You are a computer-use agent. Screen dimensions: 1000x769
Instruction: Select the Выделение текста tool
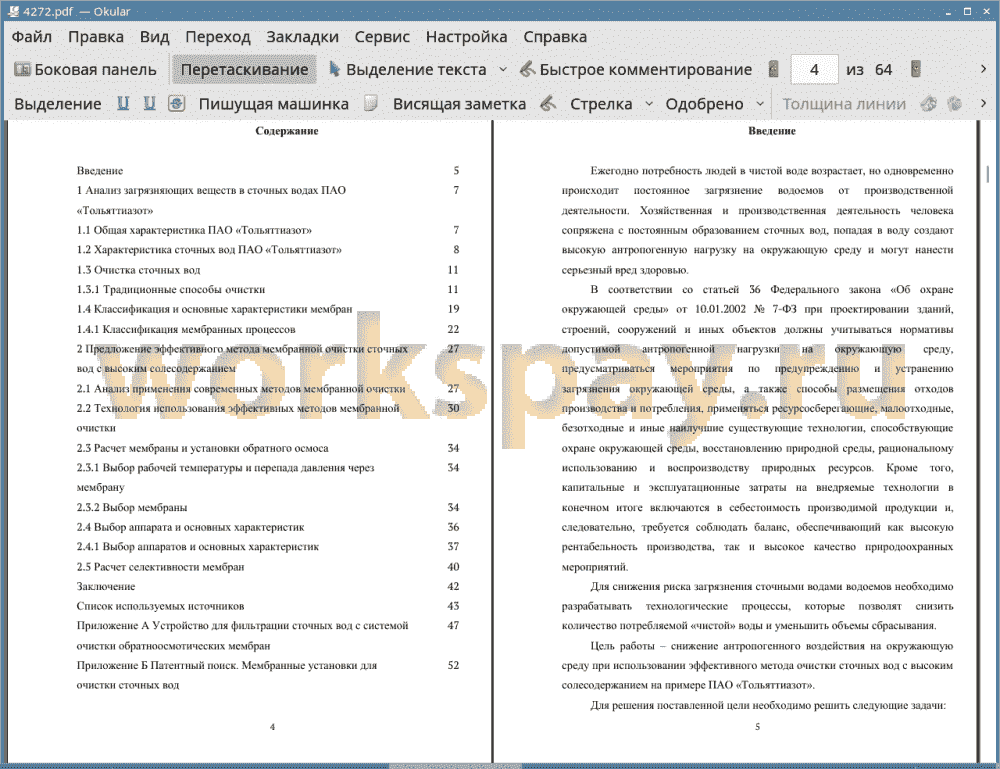(408, 70)
